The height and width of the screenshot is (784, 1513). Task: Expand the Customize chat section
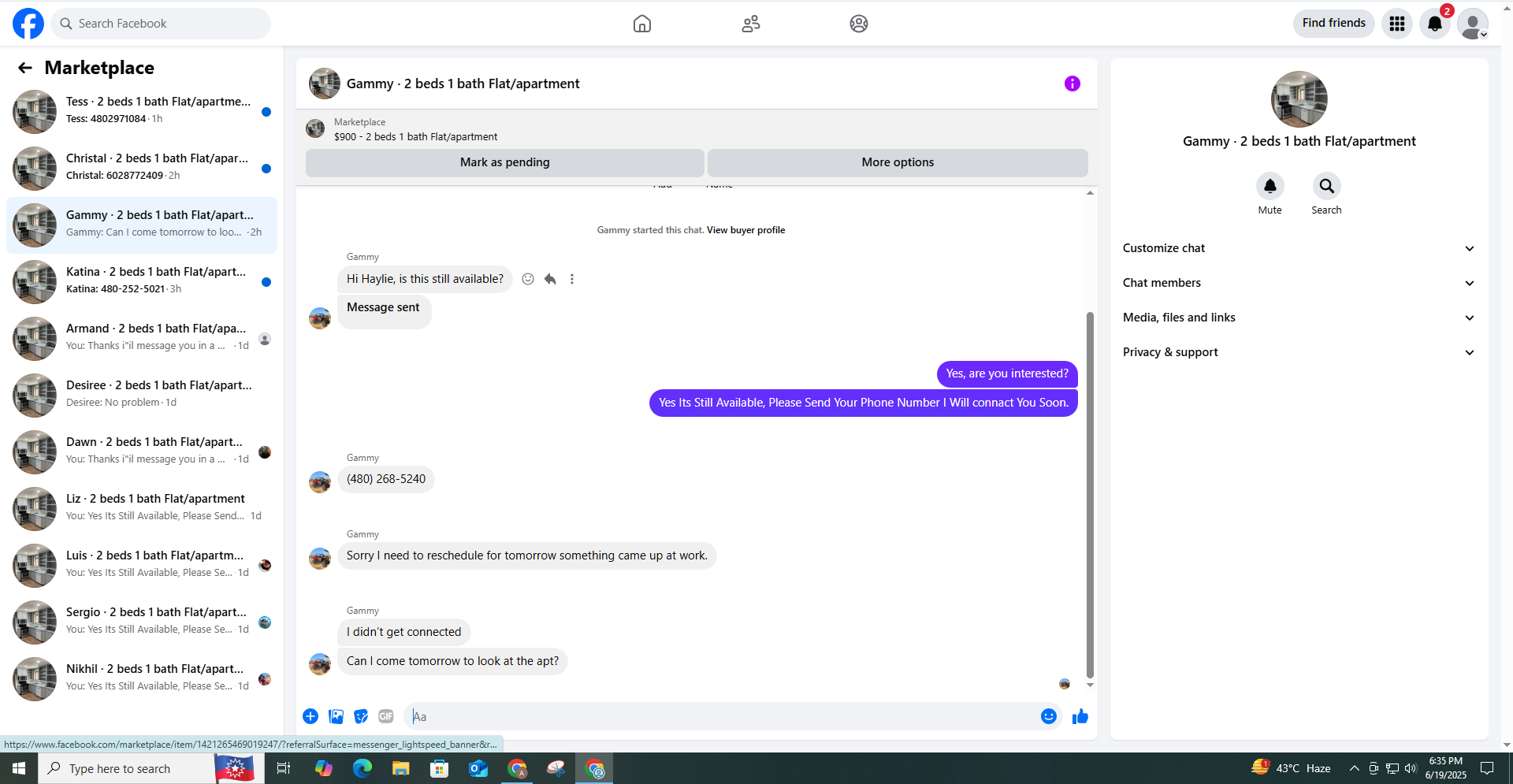[1299, 248]
